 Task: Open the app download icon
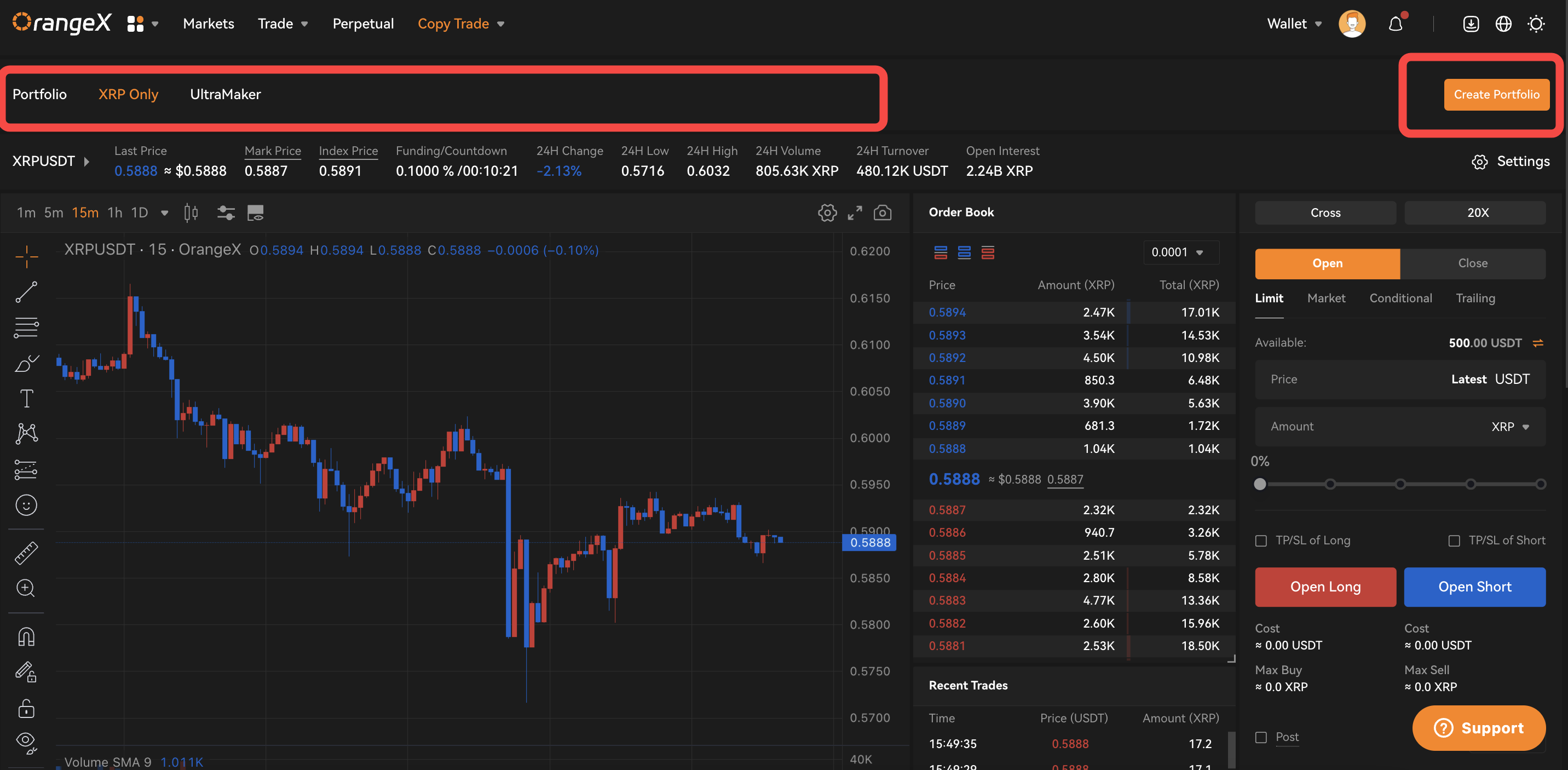click(1471, 24)
